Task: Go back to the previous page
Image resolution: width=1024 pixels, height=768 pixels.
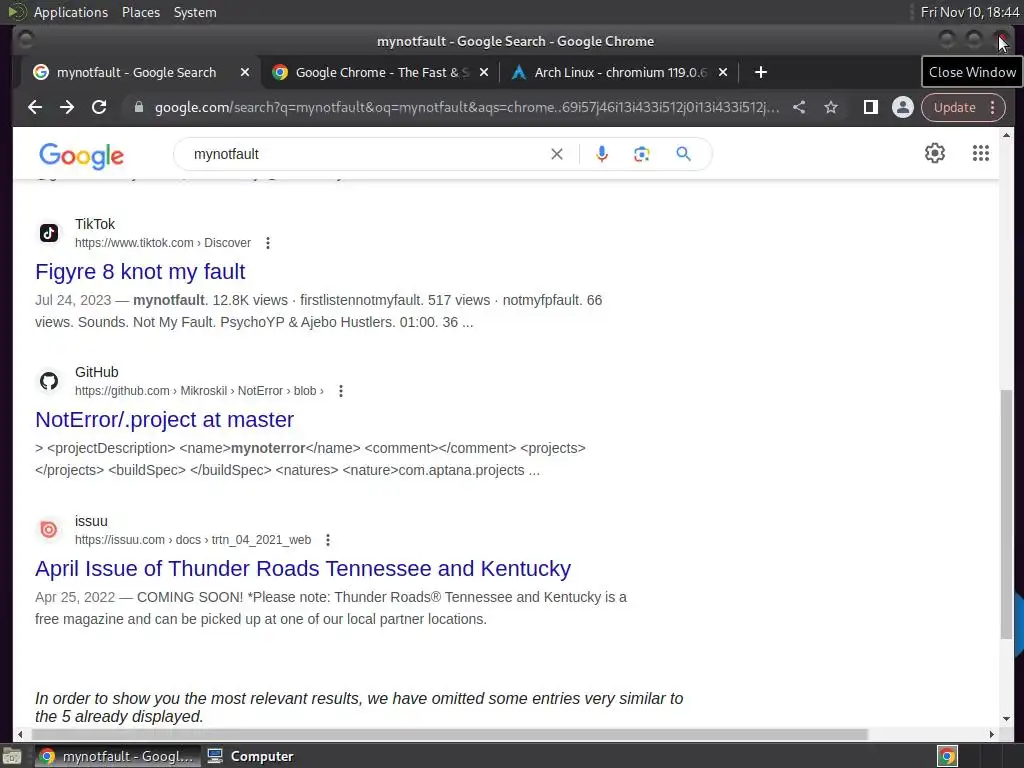Action: pyautogui.click(x=35, y=107)
